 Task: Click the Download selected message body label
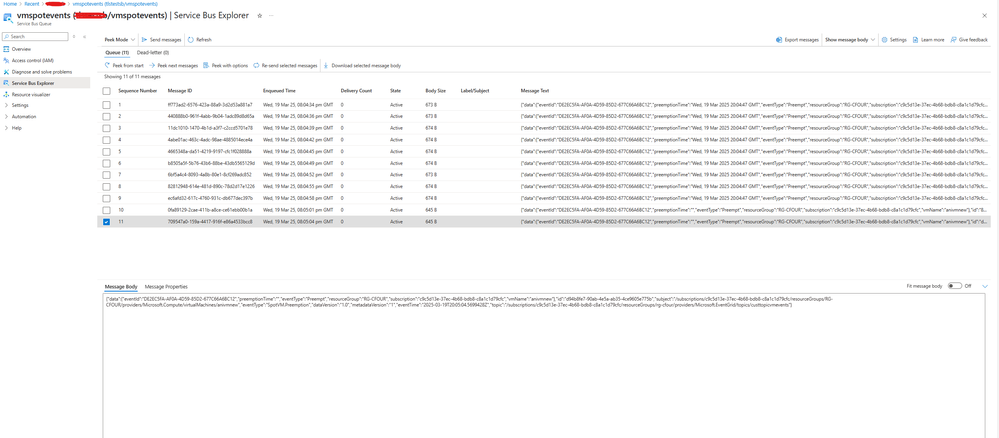coord(366,65)
